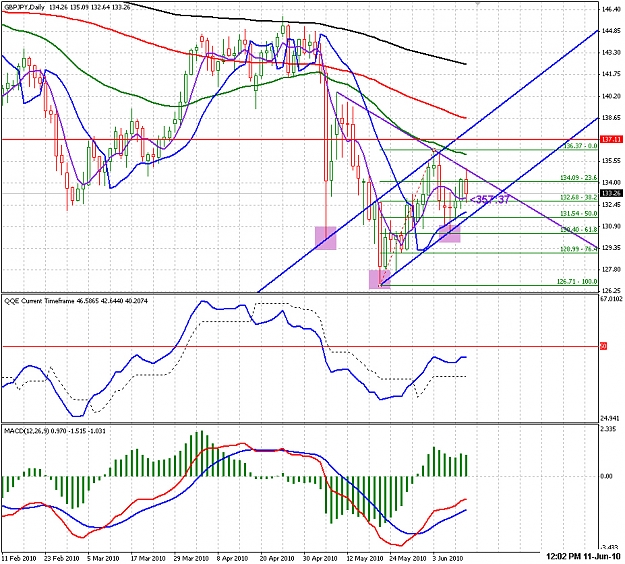Click the 67.0102 QQE scale value

612,299
